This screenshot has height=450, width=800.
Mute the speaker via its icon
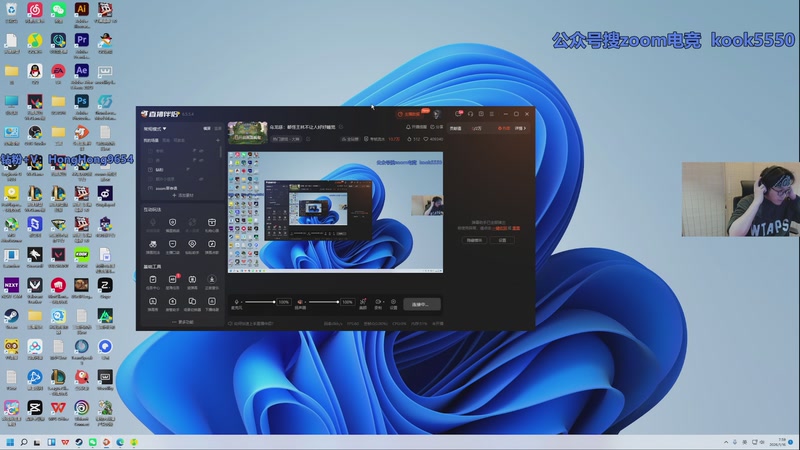coord(299,302)
